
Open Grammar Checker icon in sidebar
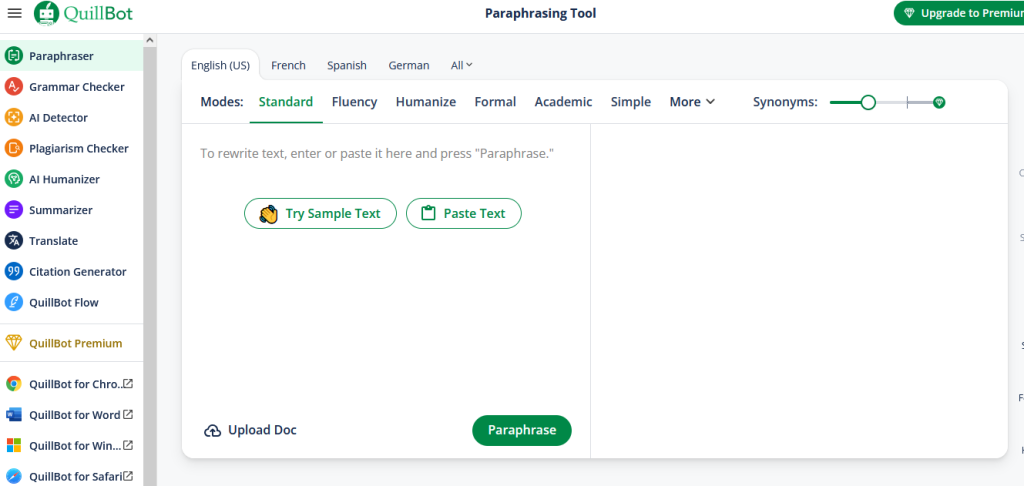coord(14,87)
